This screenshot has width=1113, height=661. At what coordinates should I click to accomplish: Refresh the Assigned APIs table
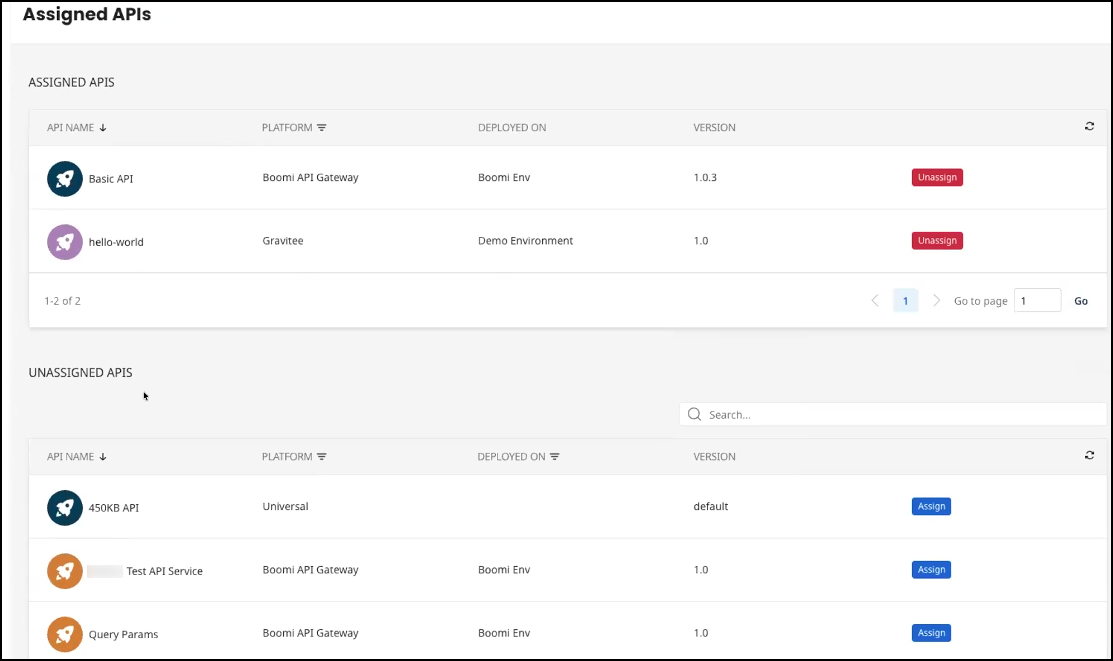click(1089, 126)
